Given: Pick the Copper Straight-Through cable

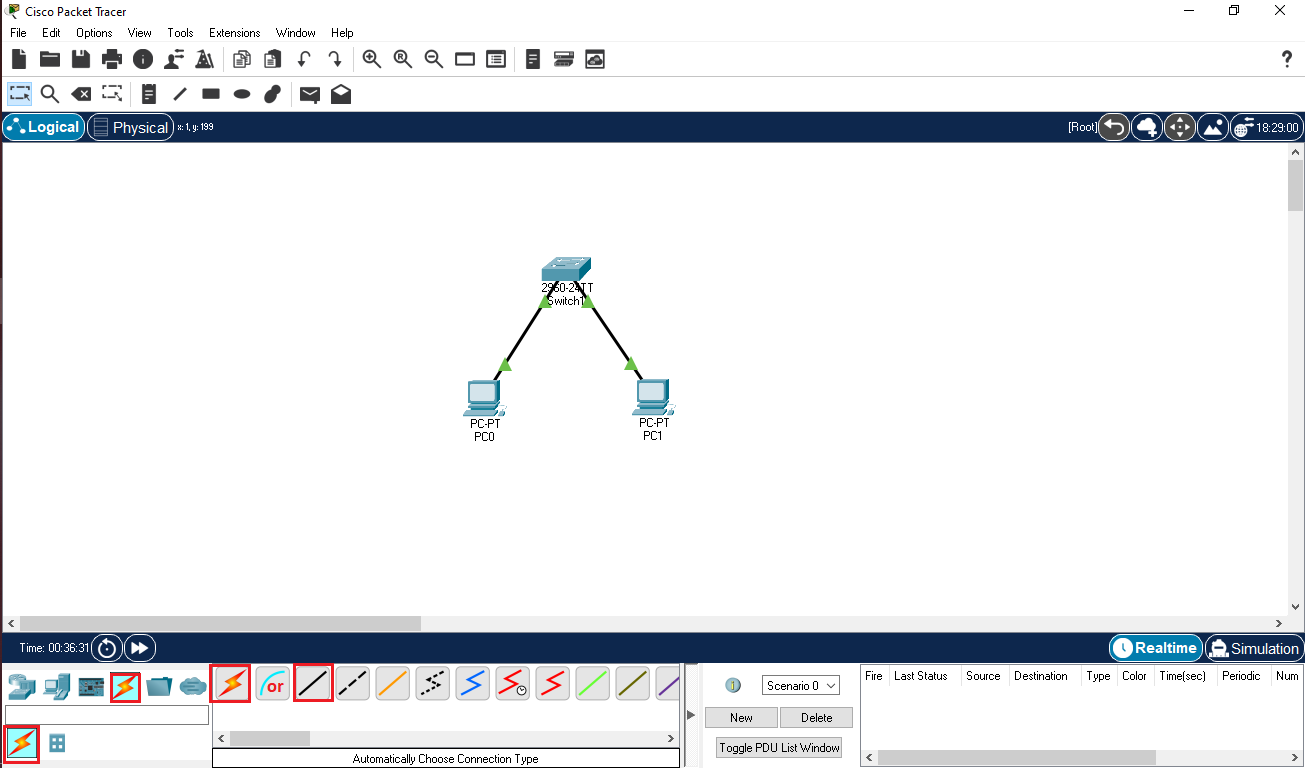Looking at the screenshot, I should pos(313,684).
